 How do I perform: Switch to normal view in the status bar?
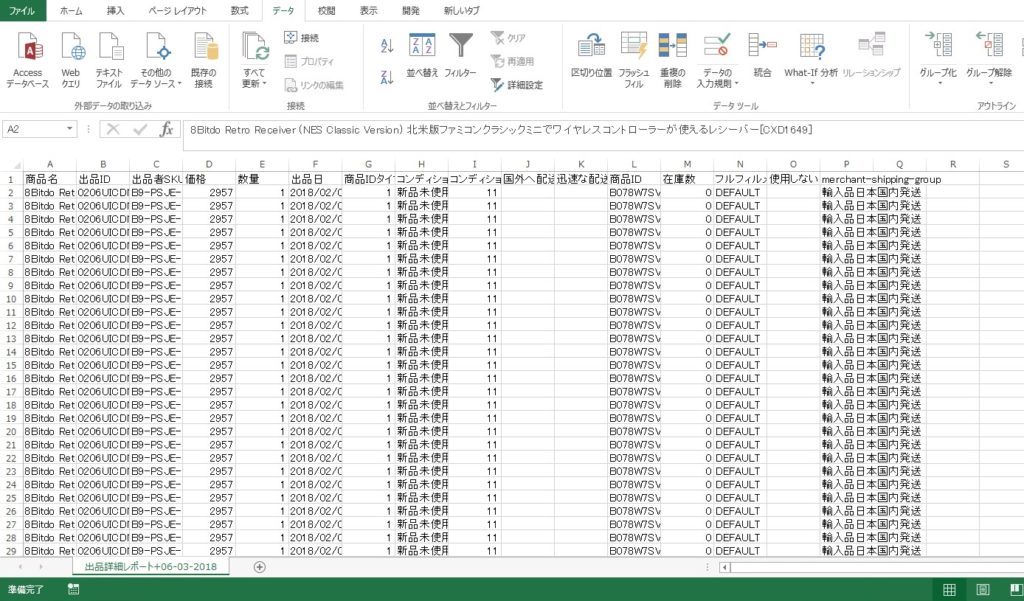click(x=950, y=589)
